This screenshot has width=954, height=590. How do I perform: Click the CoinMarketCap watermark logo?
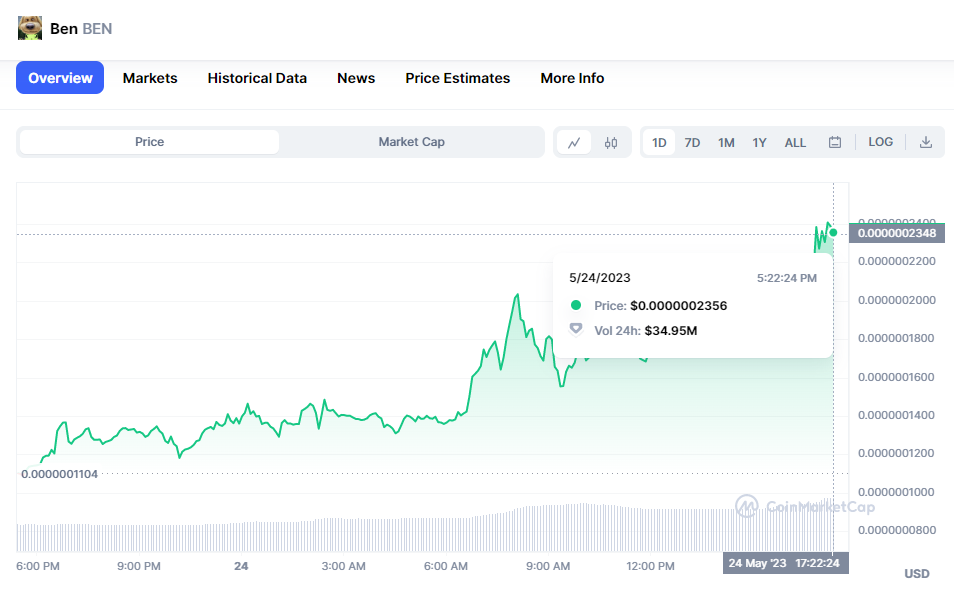[x=746, y=508]
